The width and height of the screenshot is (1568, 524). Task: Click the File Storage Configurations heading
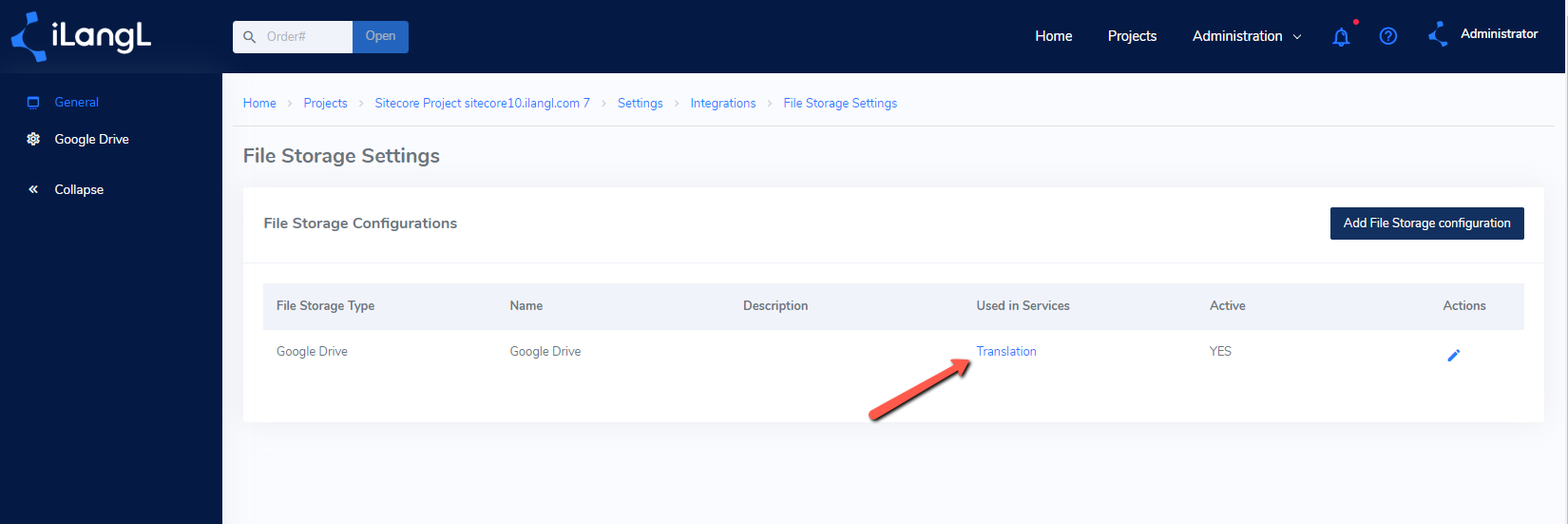pos(360,223)
